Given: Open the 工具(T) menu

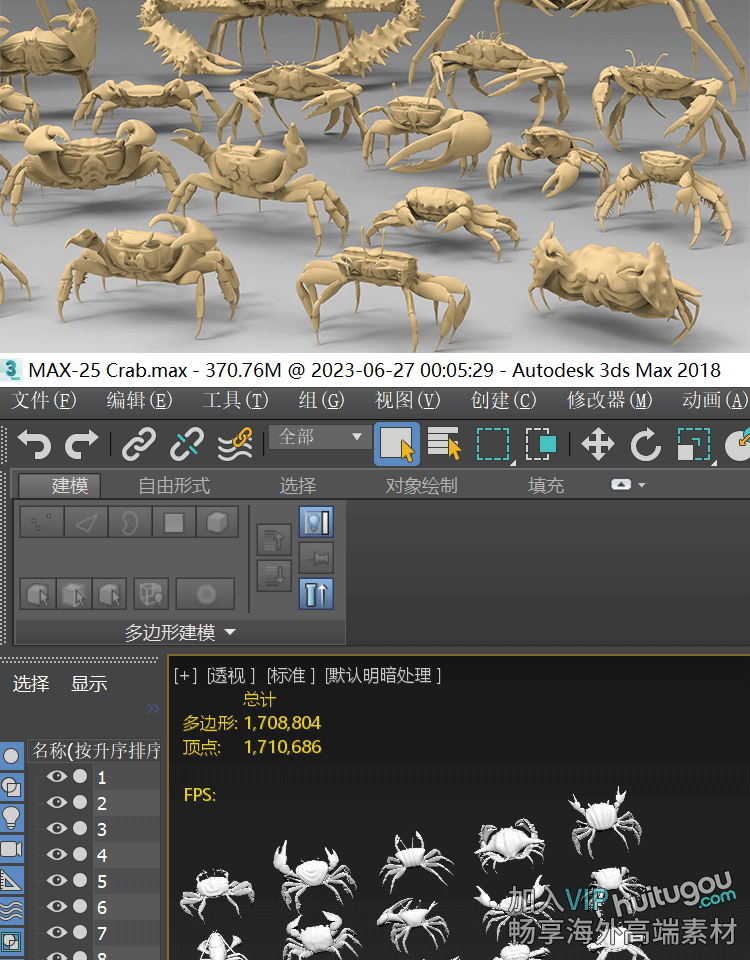Looking at the screenshot, I should (x=235, y=400).
